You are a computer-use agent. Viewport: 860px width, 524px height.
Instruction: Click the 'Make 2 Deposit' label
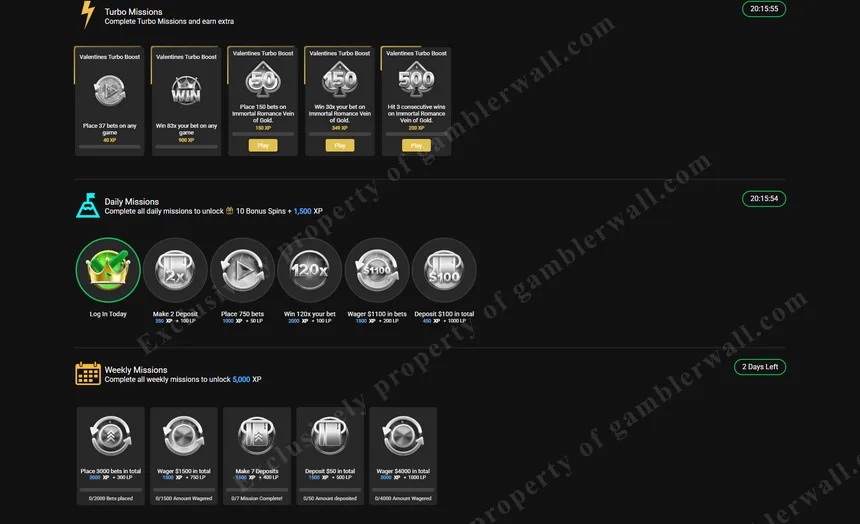click(176, 314)
